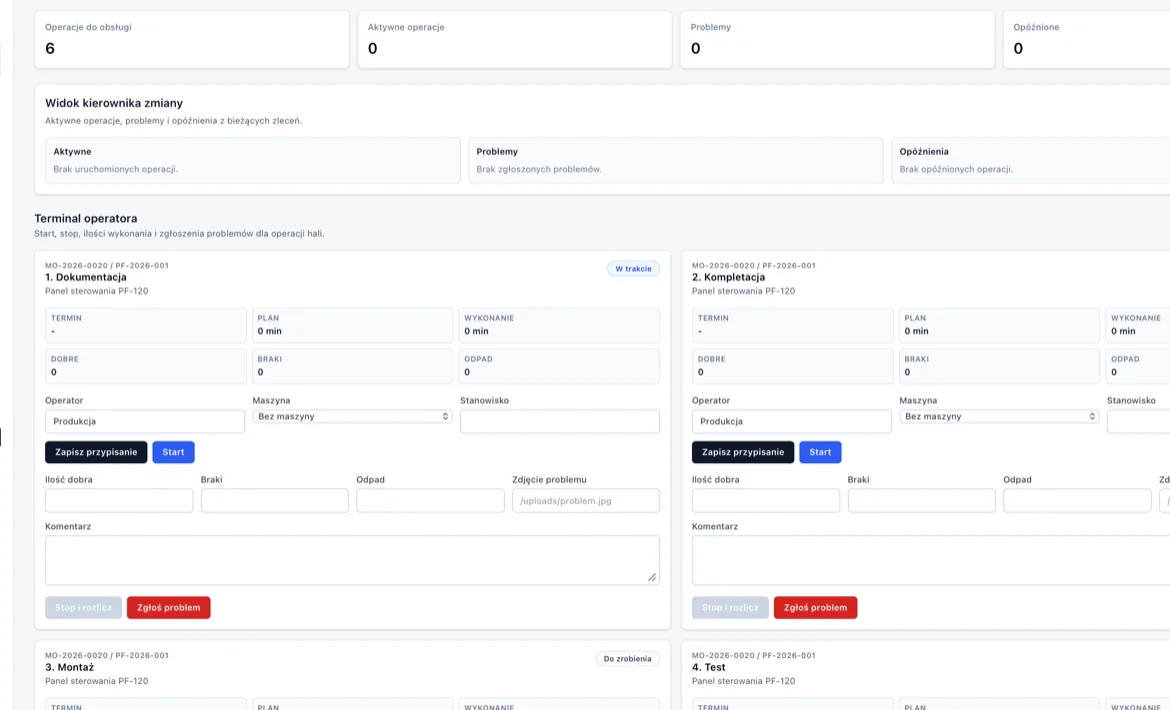1170x710 pixels.
Task: Click the Aktywne operacje summary card
Action: coord(515,40)
